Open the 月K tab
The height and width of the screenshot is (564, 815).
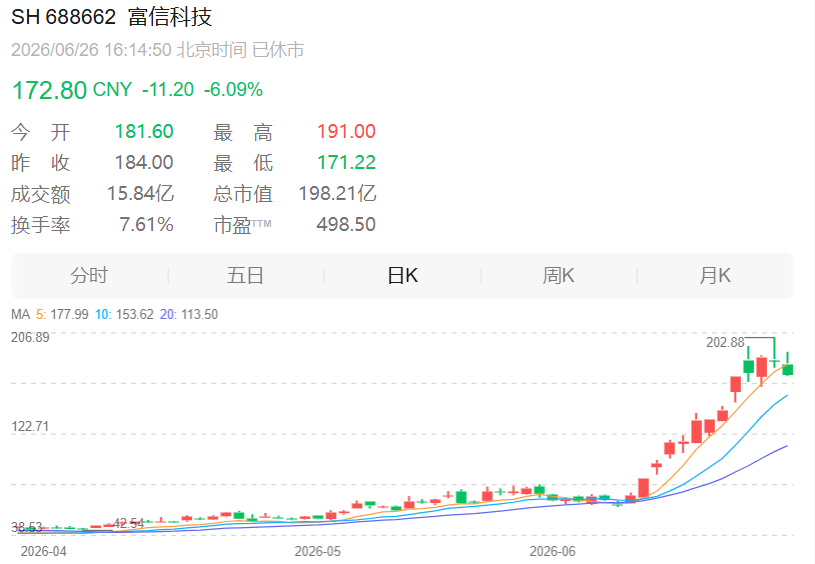click(x=715, y=276)
